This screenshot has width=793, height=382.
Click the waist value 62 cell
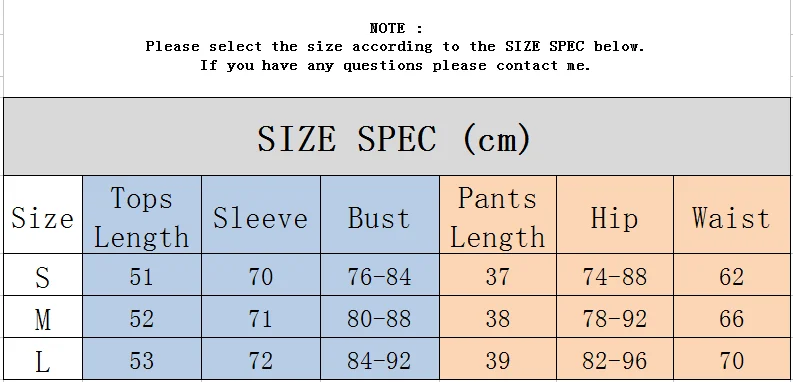pos(732,275)
